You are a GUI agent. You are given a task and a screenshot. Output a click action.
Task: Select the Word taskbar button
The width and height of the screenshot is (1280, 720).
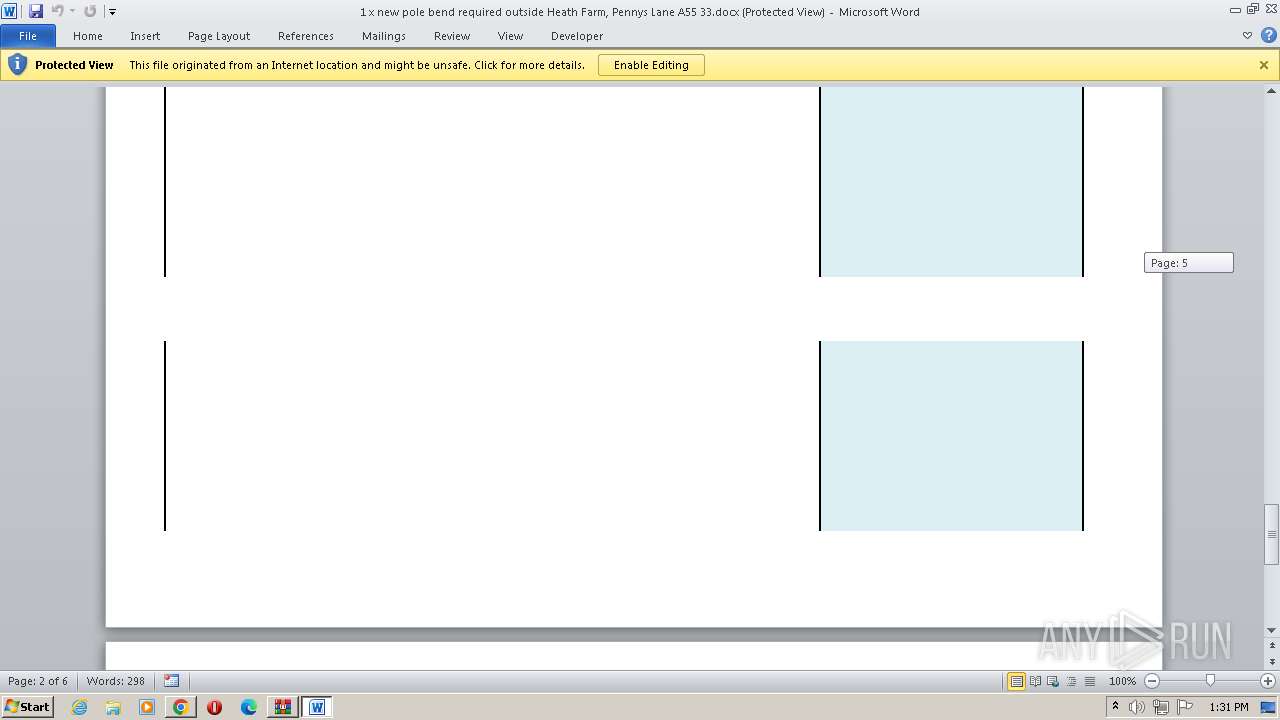317,707
